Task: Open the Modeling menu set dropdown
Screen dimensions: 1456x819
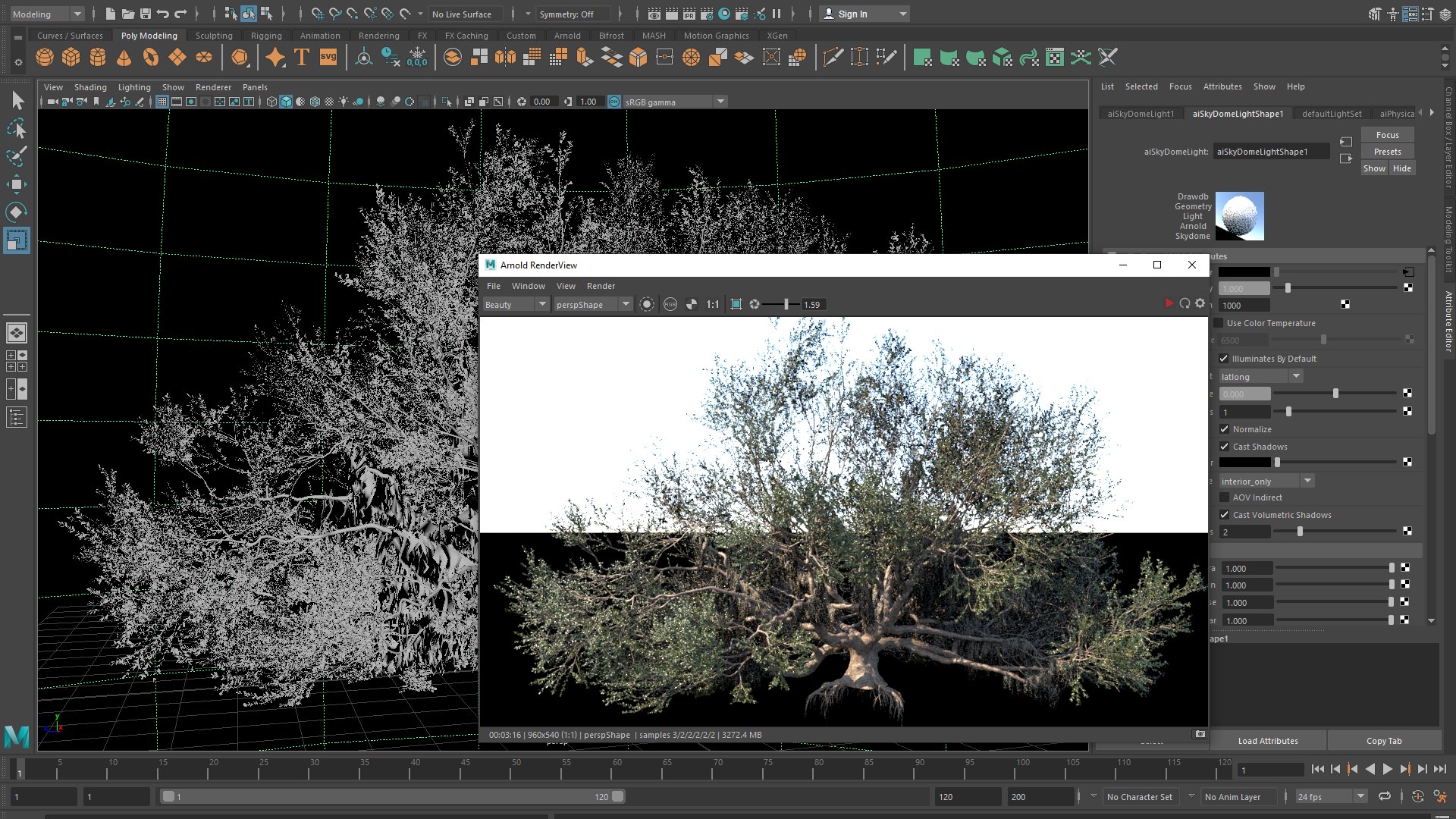Action: (x=46, y=14)
